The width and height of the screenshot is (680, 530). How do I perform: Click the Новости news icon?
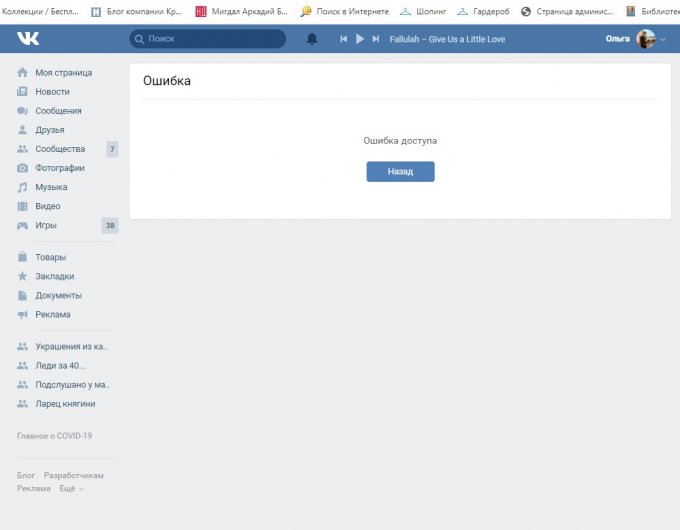[x=23, y=92]
